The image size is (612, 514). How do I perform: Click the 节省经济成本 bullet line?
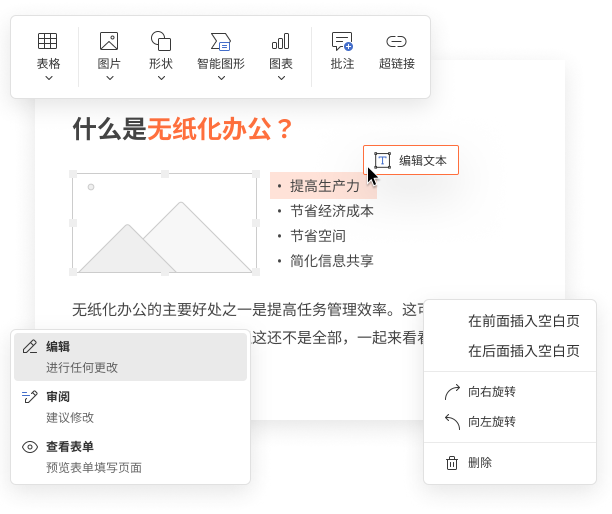pyautogui.click(x=326, y=211)
